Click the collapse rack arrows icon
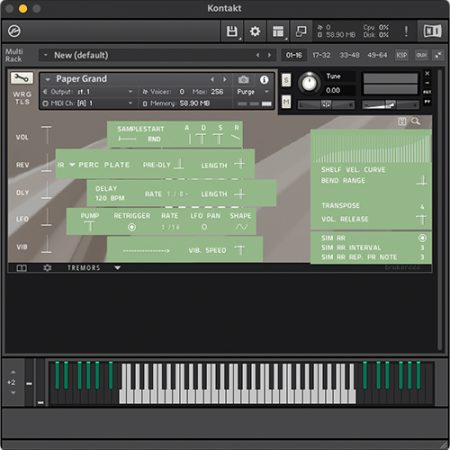Viewport: 450px width, 450px height. (438, 55)
